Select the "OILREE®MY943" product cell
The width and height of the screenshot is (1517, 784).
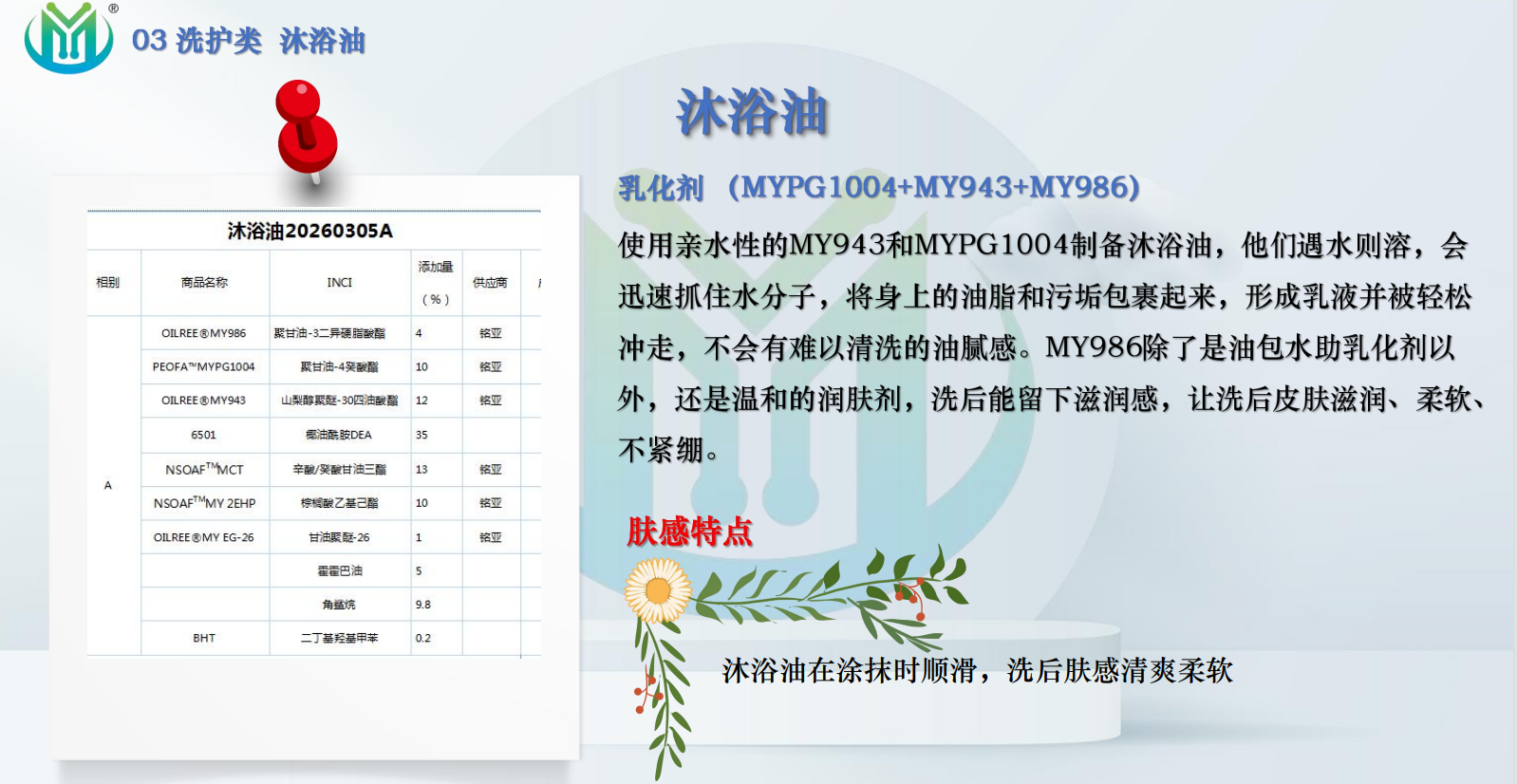point(203,401)
